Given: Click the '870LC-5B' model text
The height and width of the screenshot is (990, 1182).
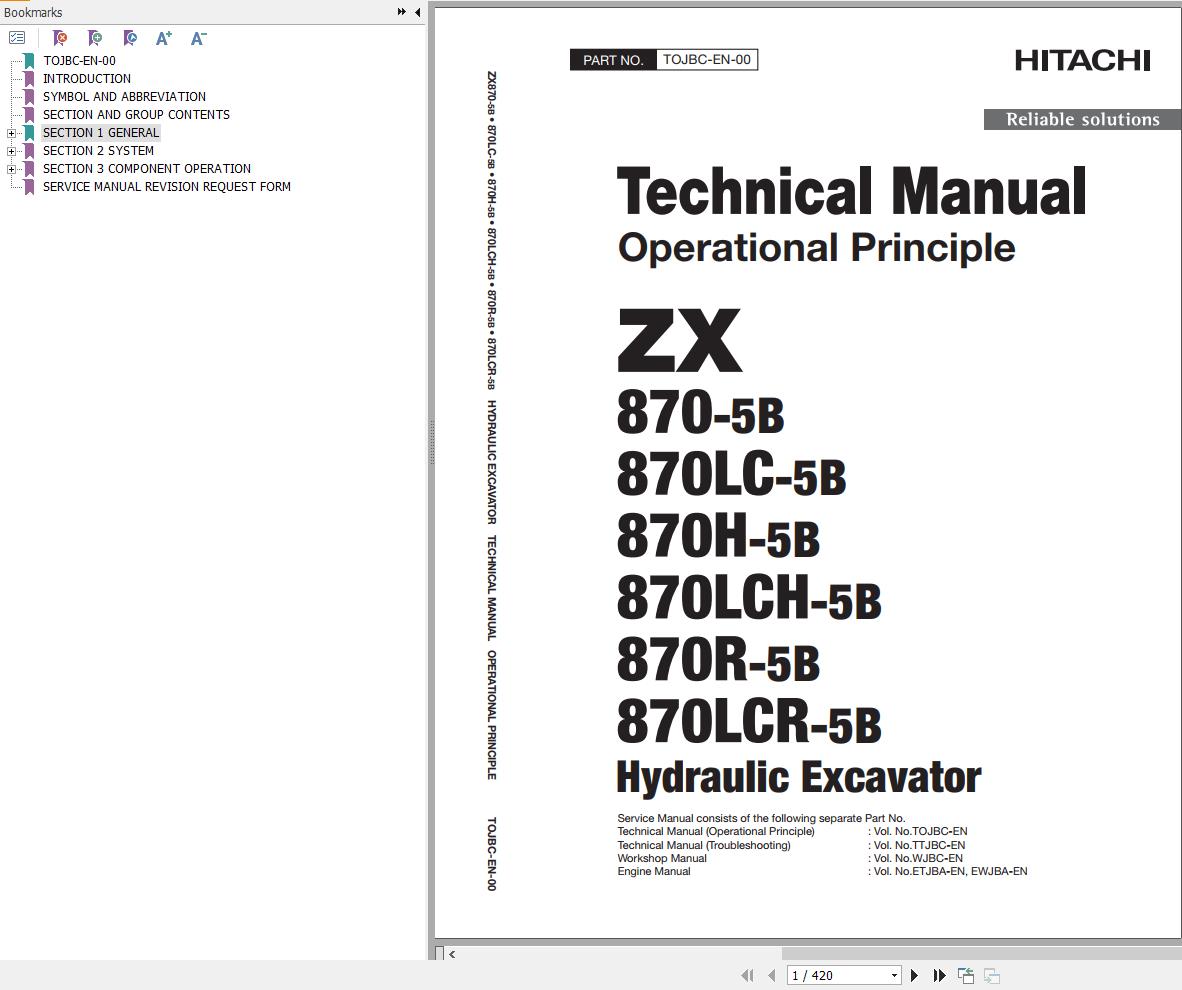Looking at the screenshot, I should (x=731, y=474).
